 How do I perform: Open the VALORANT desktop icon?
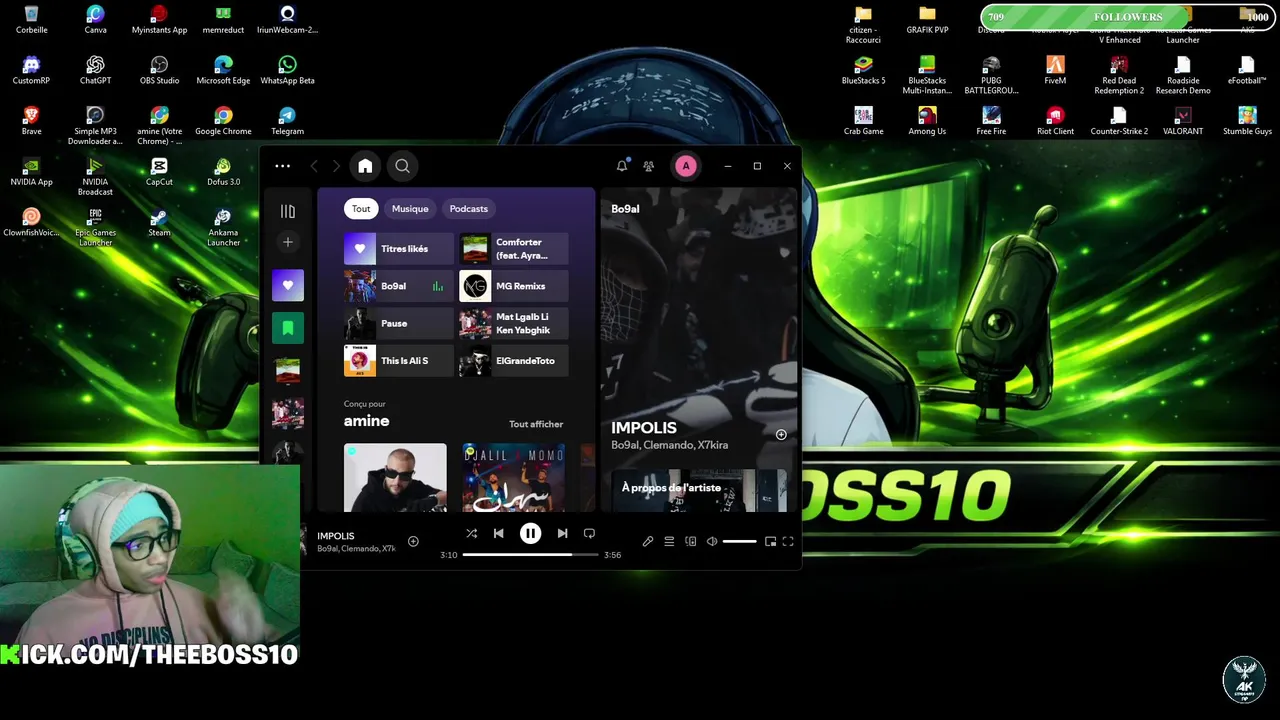click(1183, 121)
